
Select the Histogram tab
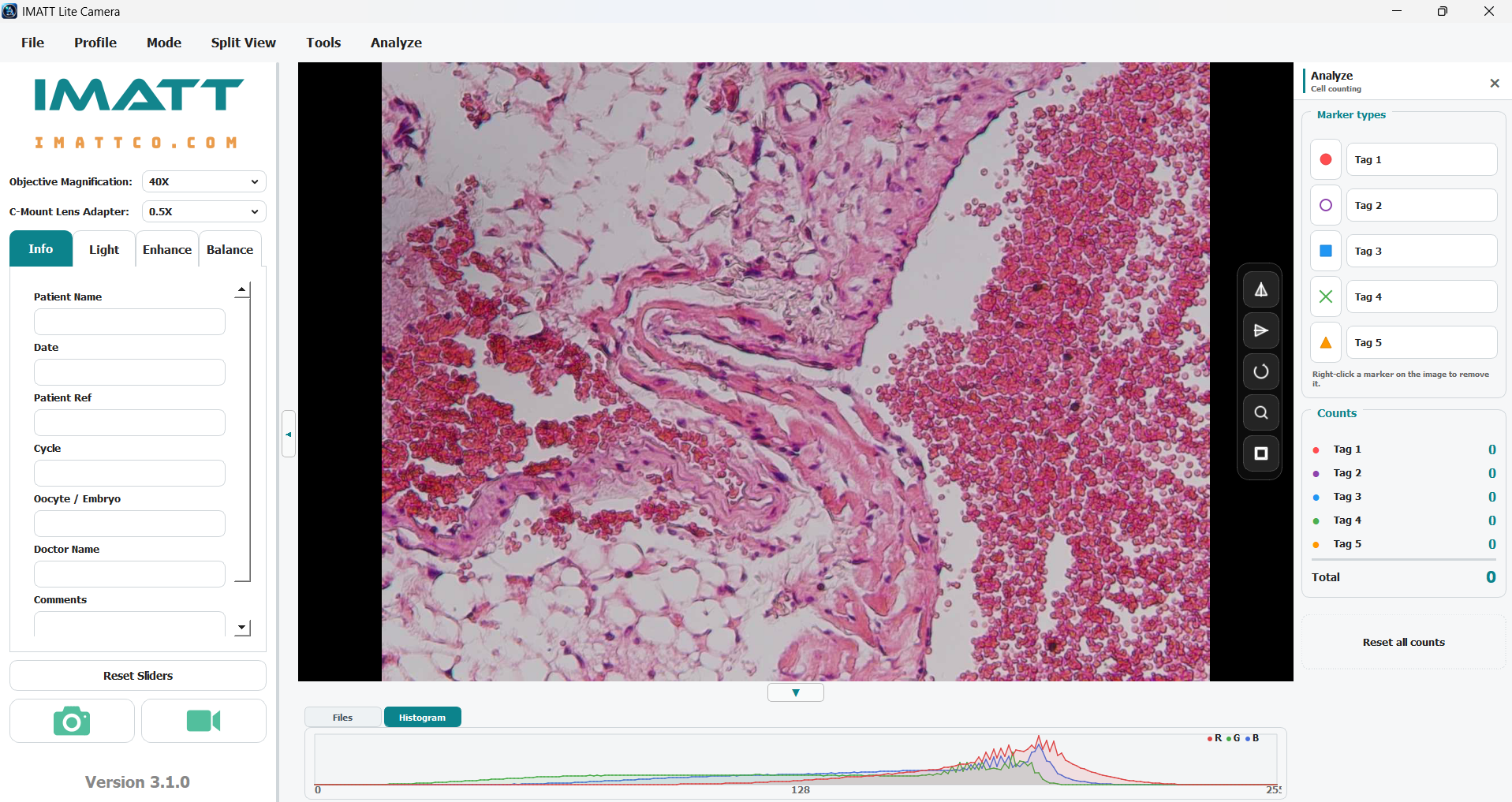tap(422, 717)
